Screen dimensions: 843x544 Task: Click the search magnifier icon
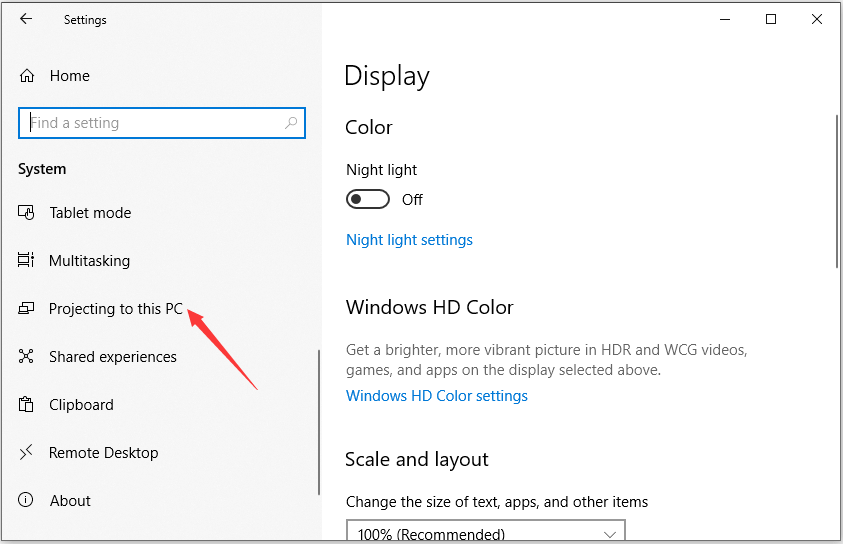tap(291, 123)
